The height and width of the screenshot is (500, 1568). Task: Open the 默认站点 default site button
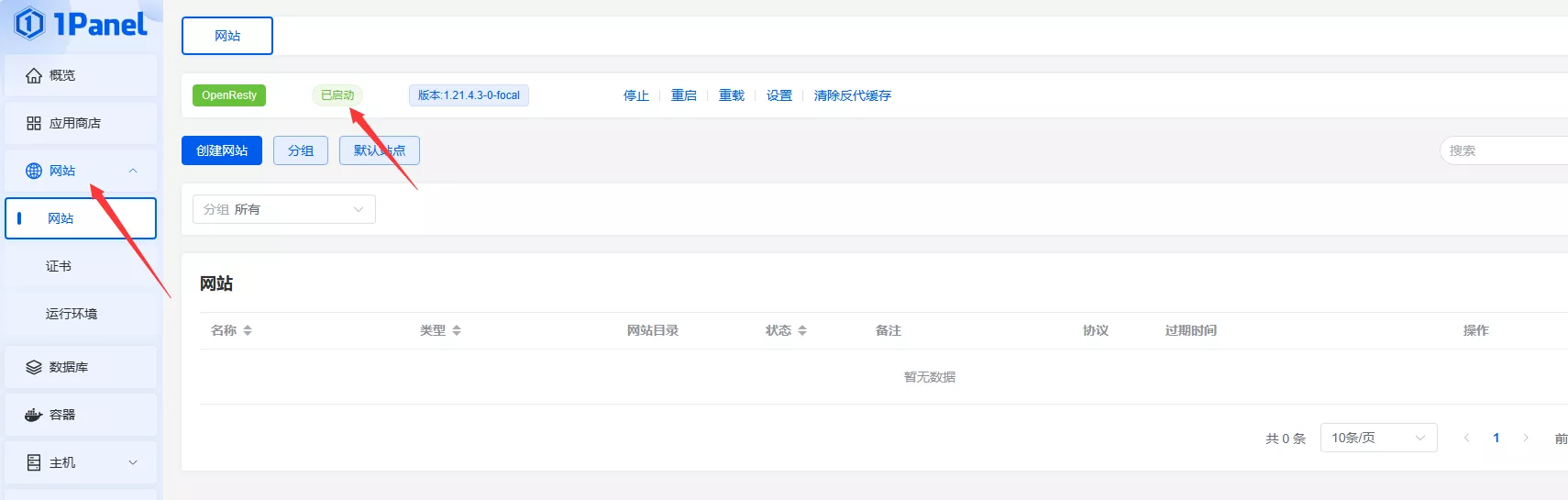380,150
